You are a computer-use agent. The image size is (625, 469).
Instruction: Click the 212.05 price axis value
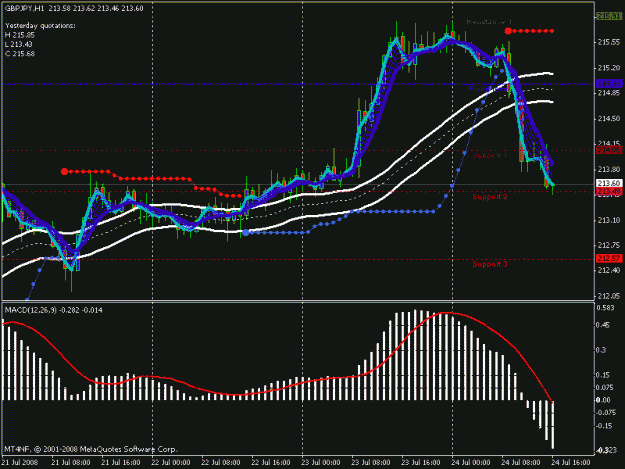[609, 296]
